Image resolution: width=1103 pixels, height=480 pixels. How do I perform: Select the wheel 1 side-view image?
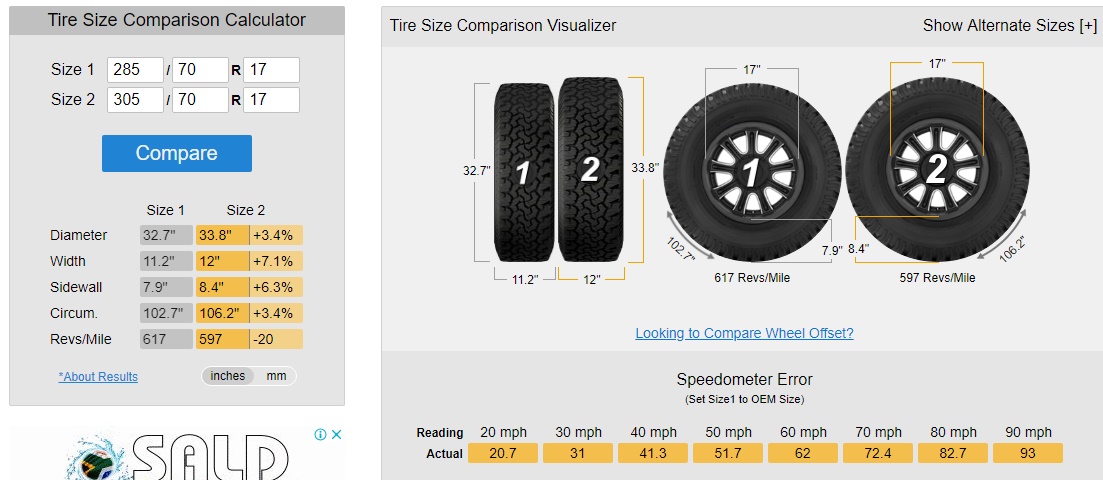tap(752, 172)
